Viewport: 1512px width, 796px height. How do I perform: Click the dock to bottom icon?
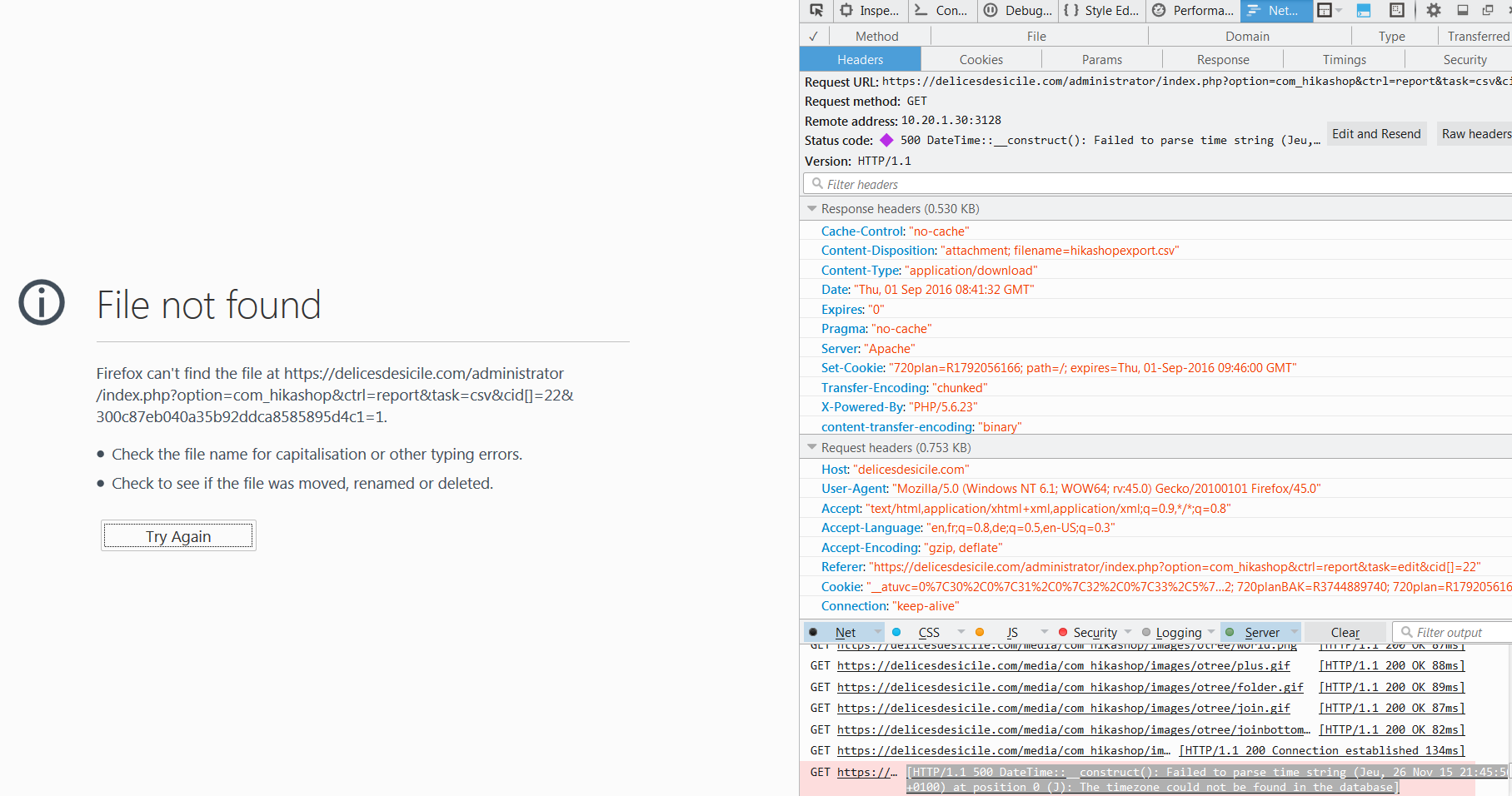(x=1462, y=11)
